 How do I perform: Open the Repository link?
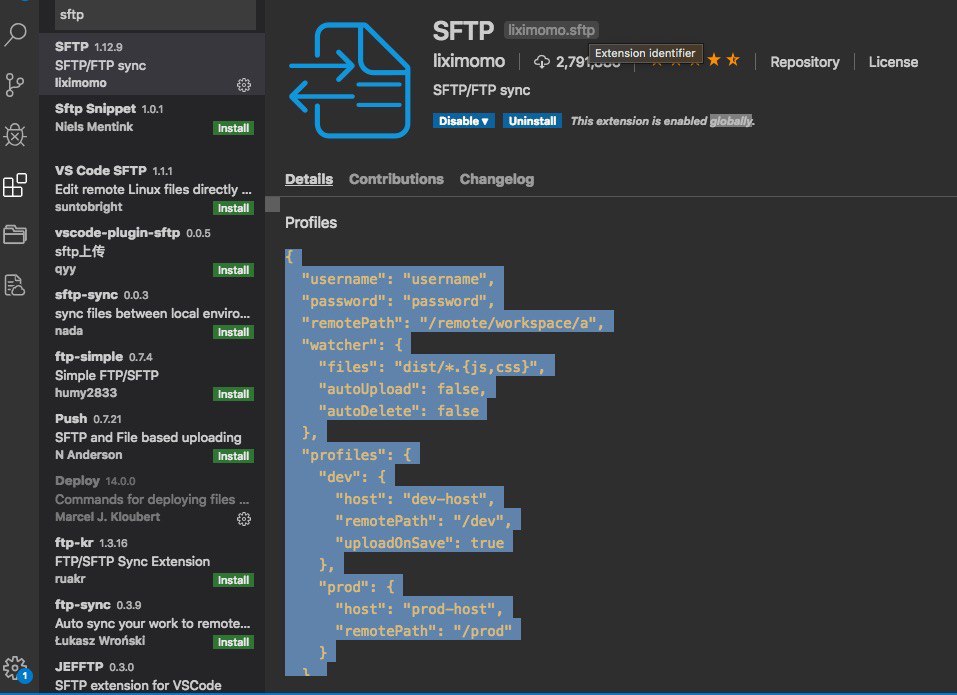coord(804,62)
